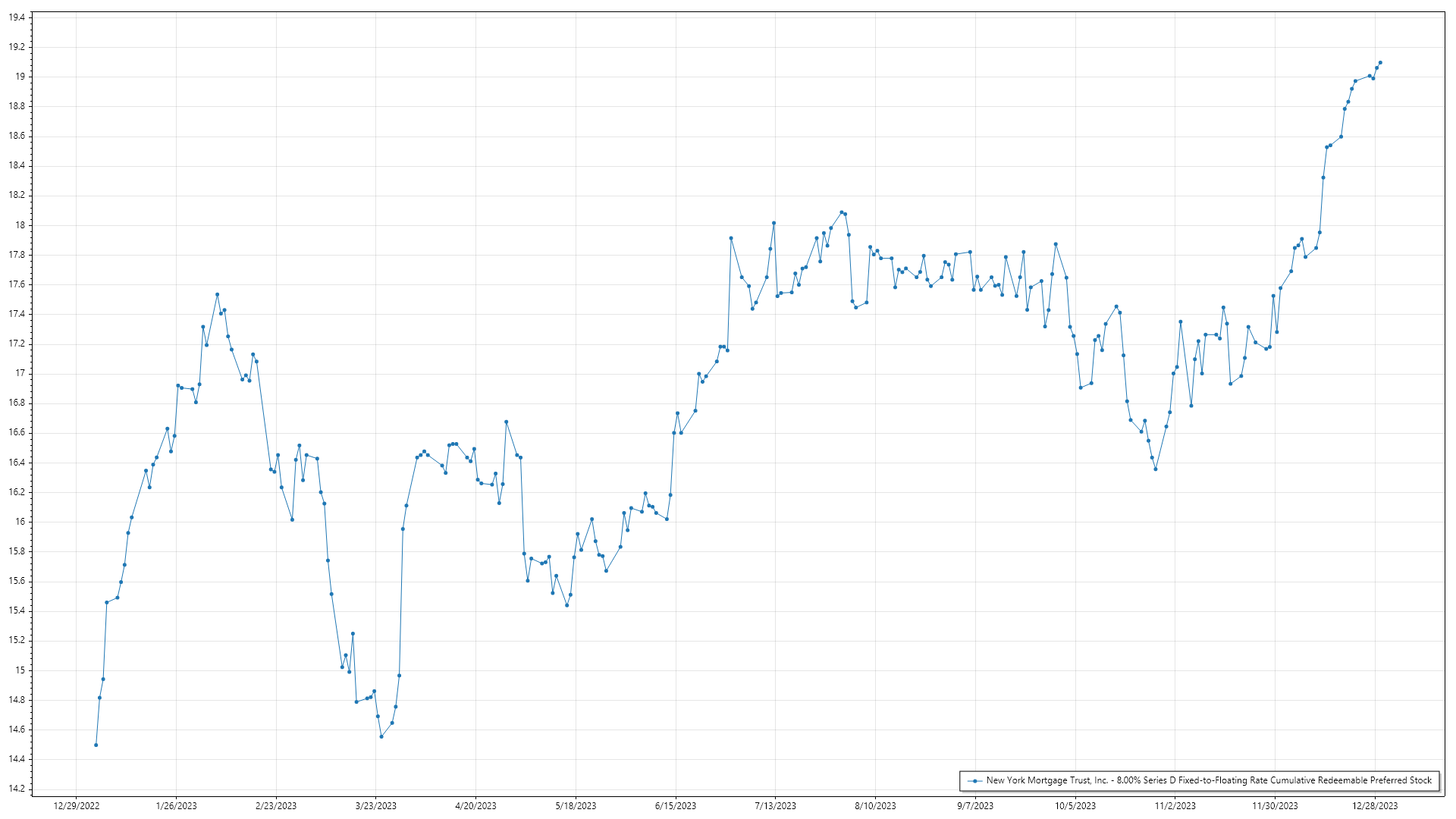This screenshot has width=1456, height=819.
Task: Click the 16 y-axis value label
Action: 20,522
